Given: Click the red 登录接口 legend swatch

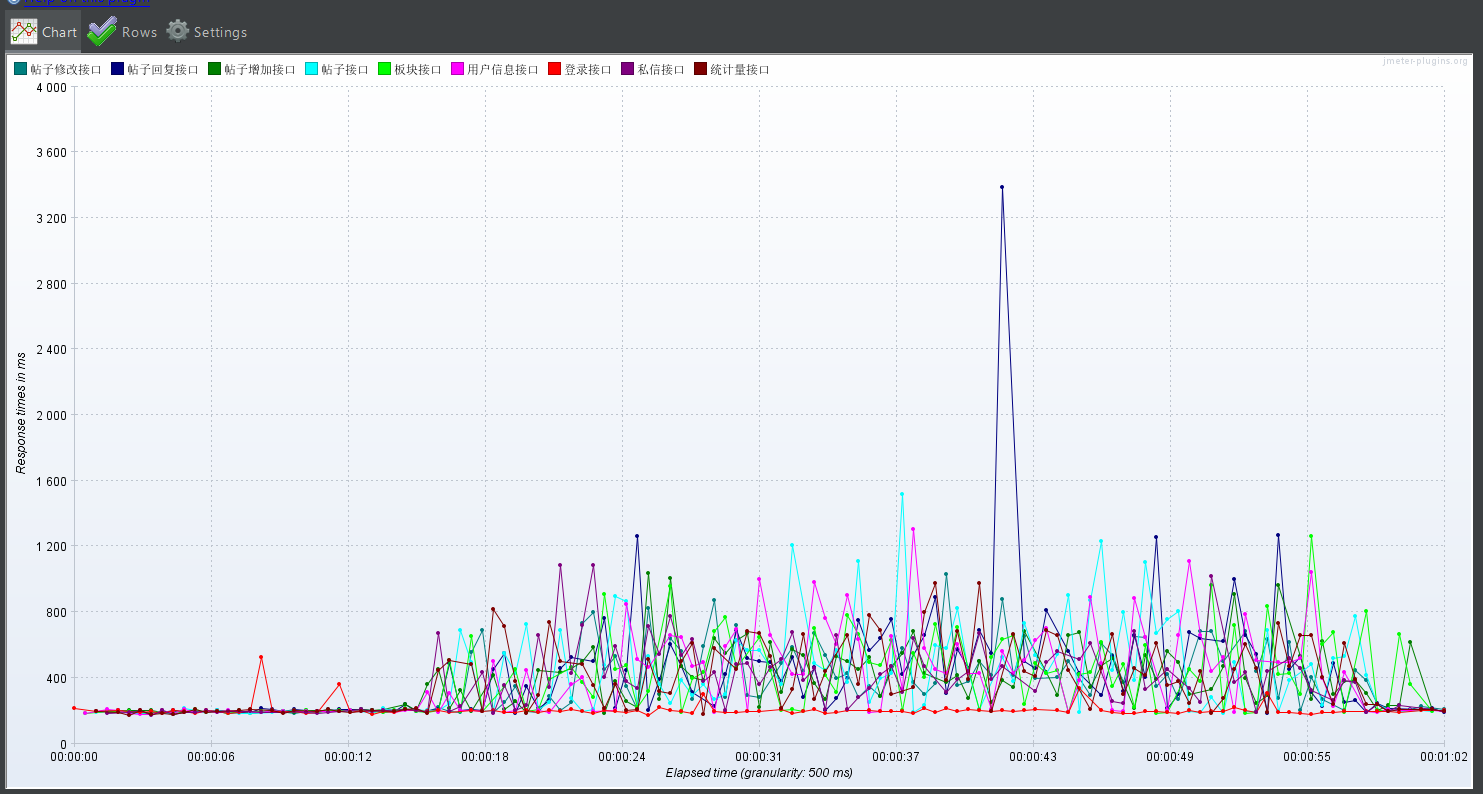Looking at the screenshot, I should [x=554, y=69].
